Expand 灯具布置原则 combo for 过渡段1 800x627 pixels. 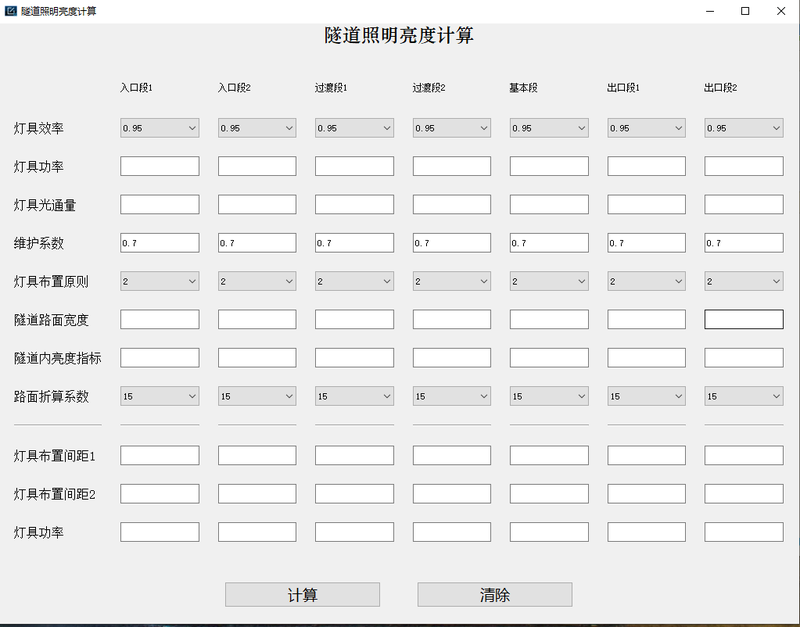click(354, 281)
